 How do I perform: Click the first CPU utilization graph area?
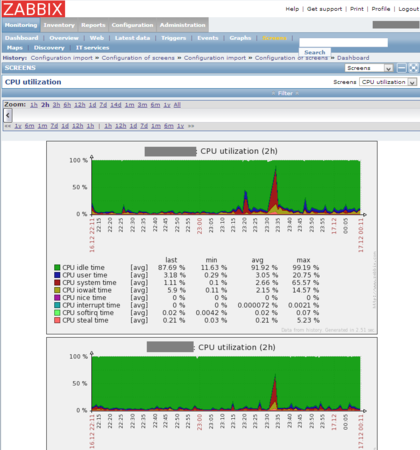coord(226,187)
